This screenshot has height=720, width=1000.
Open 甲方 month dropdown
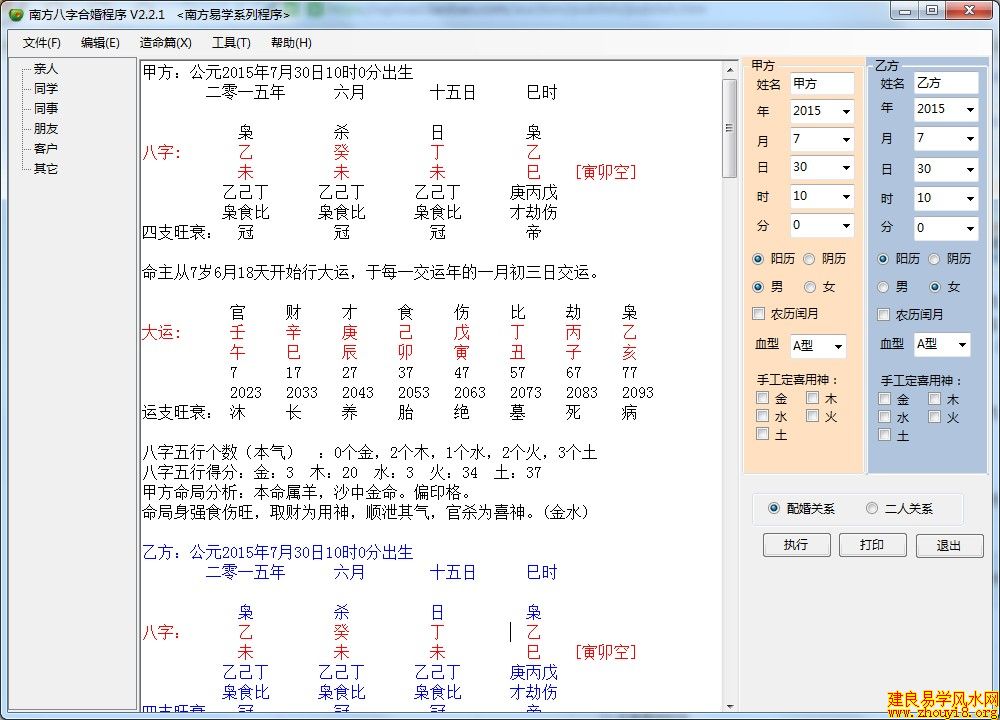(846, 140)
